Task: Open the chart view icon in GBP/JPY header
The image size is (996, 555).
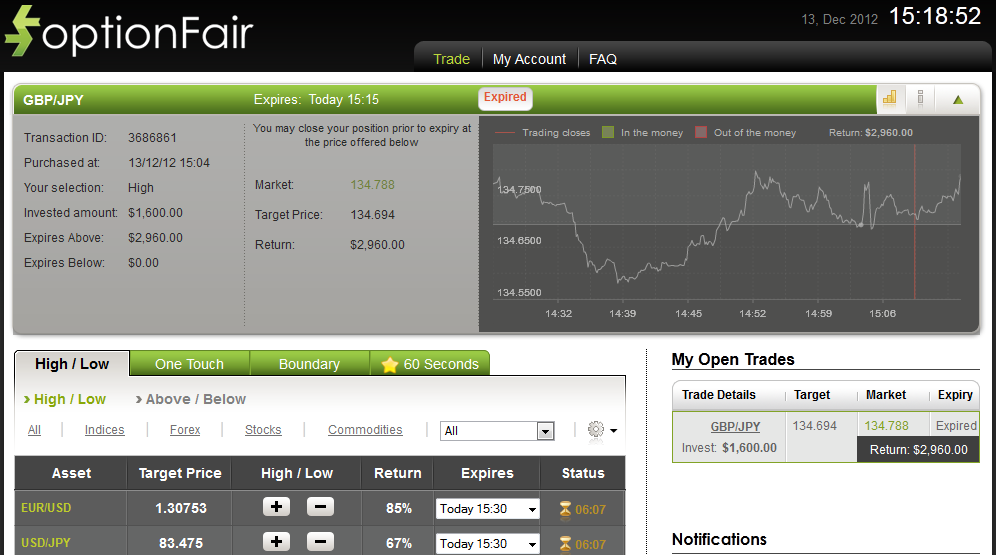Action: point(890,98)
